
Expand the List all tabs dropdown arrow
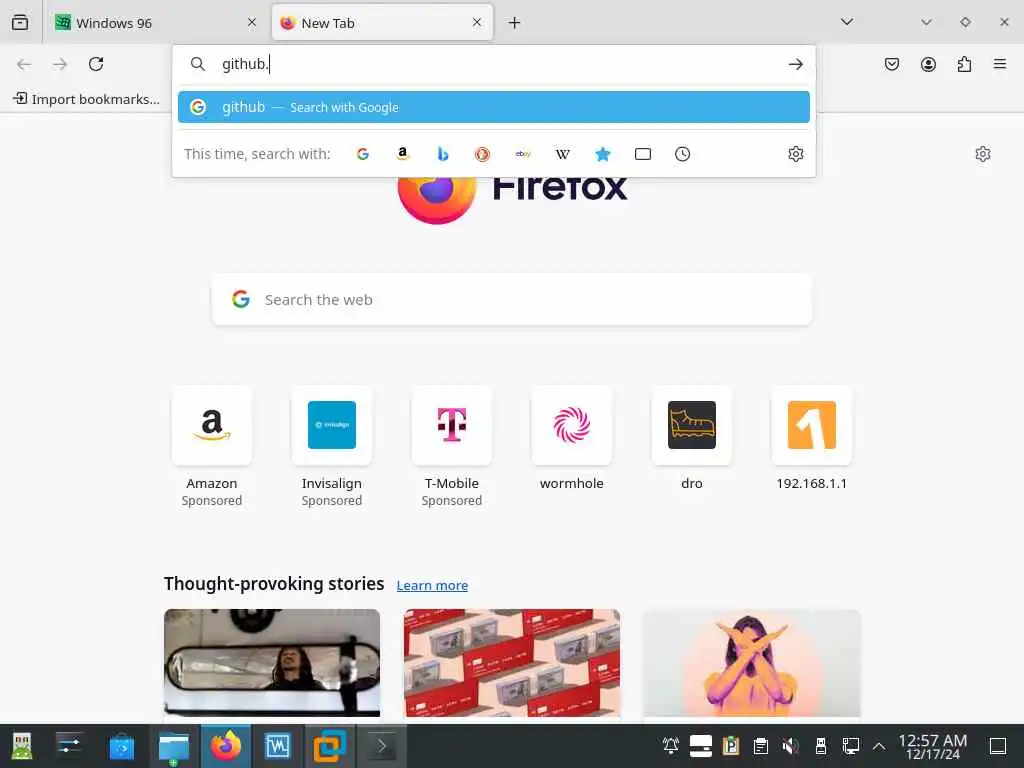click(847, 22)
